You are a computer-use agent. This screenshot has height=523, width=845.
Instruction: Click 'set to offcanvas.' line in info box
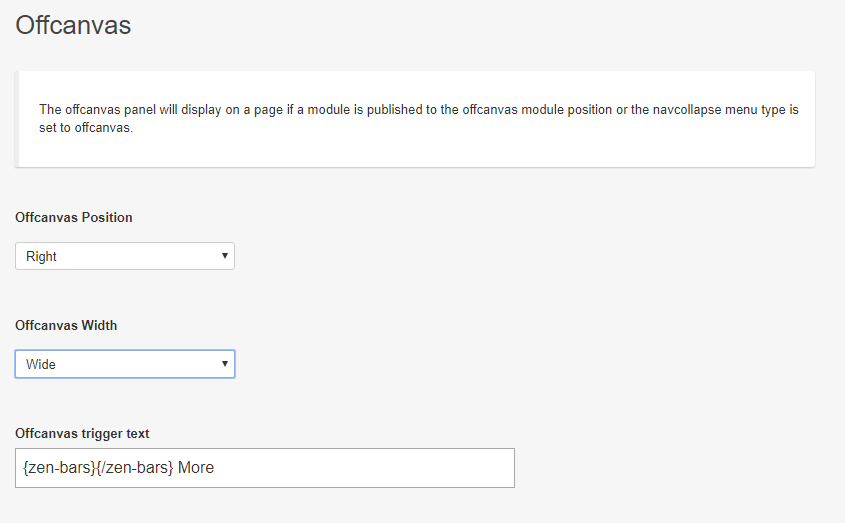(86, 128)
